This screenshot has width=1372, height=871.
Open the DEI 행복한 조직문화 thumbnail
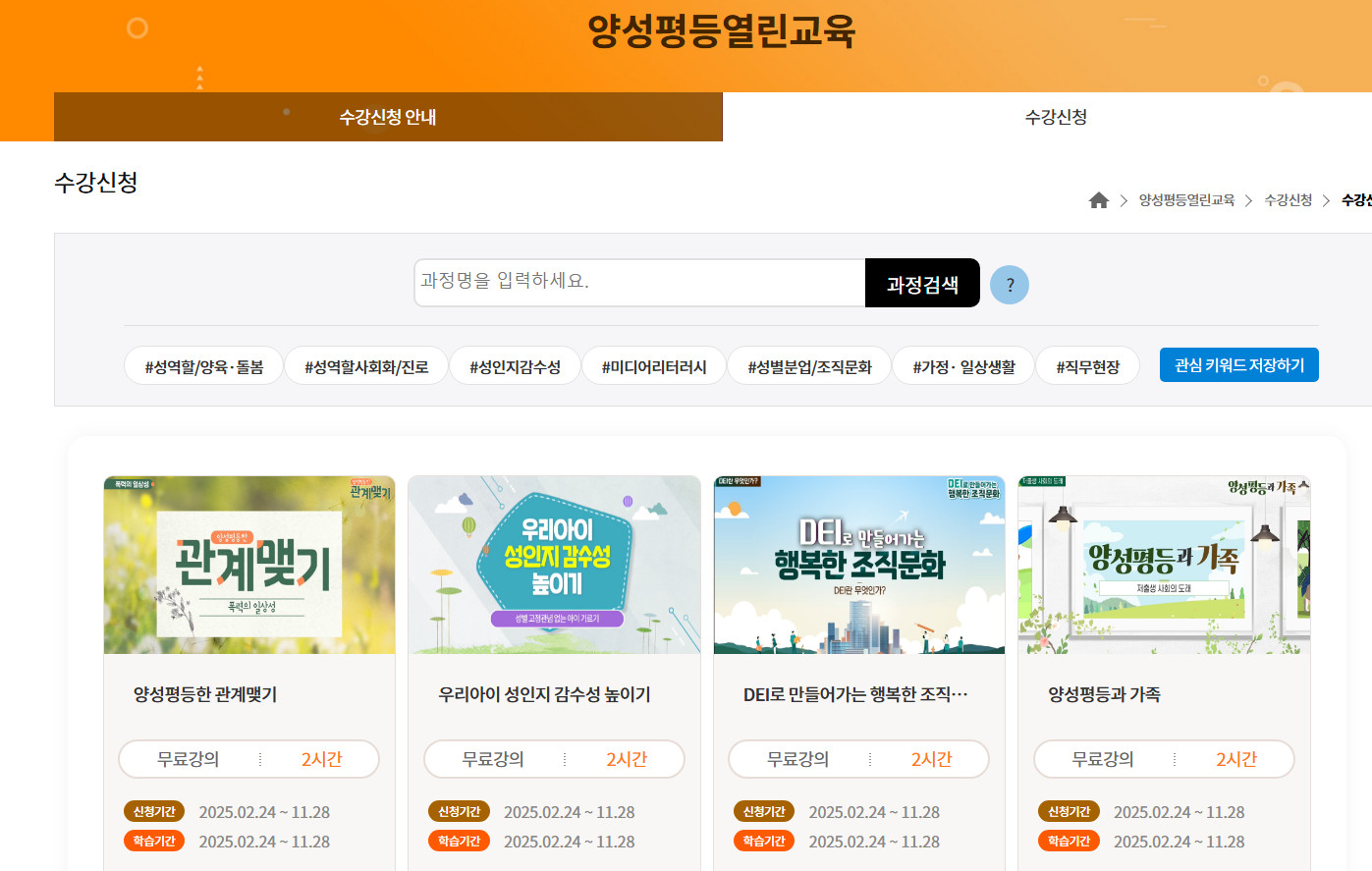(x=859, y=566)
